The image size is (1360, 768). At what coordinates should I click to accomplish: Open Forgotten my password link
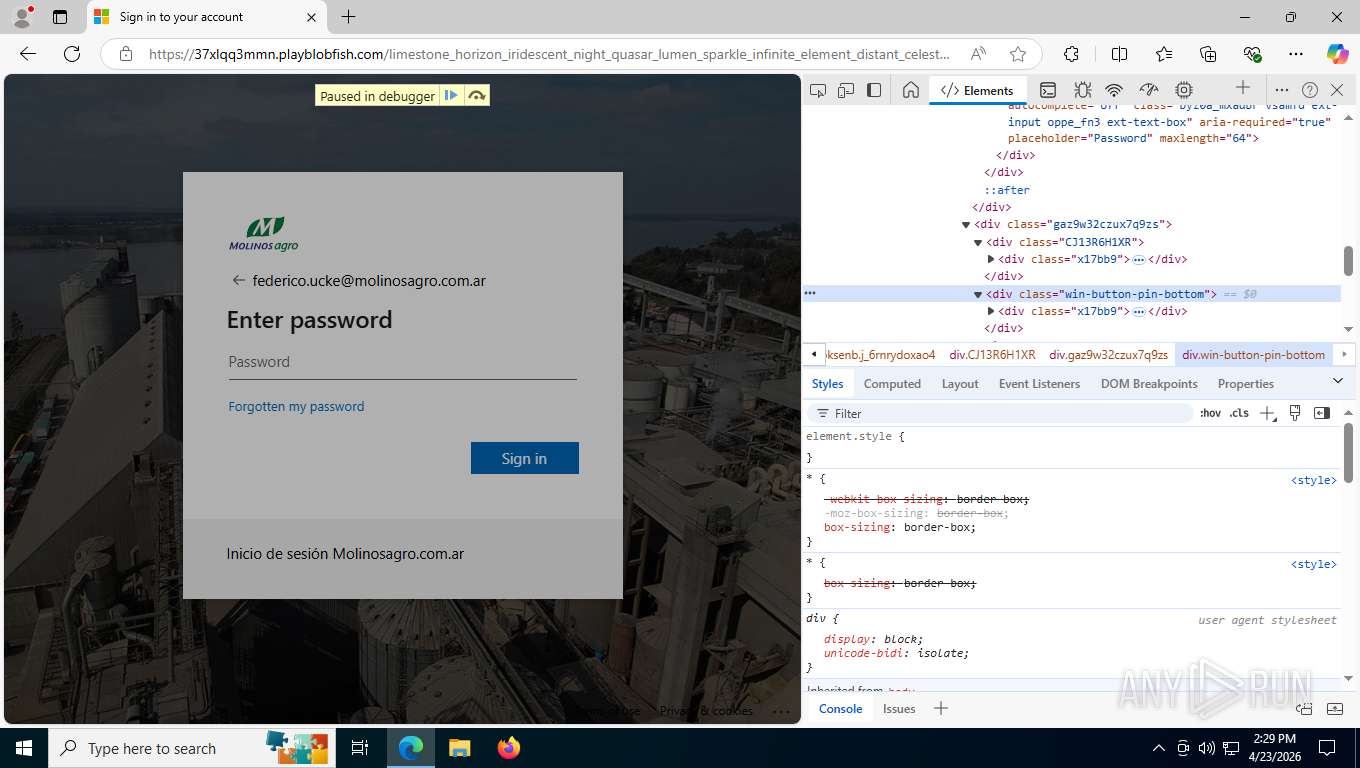point(296,407)
